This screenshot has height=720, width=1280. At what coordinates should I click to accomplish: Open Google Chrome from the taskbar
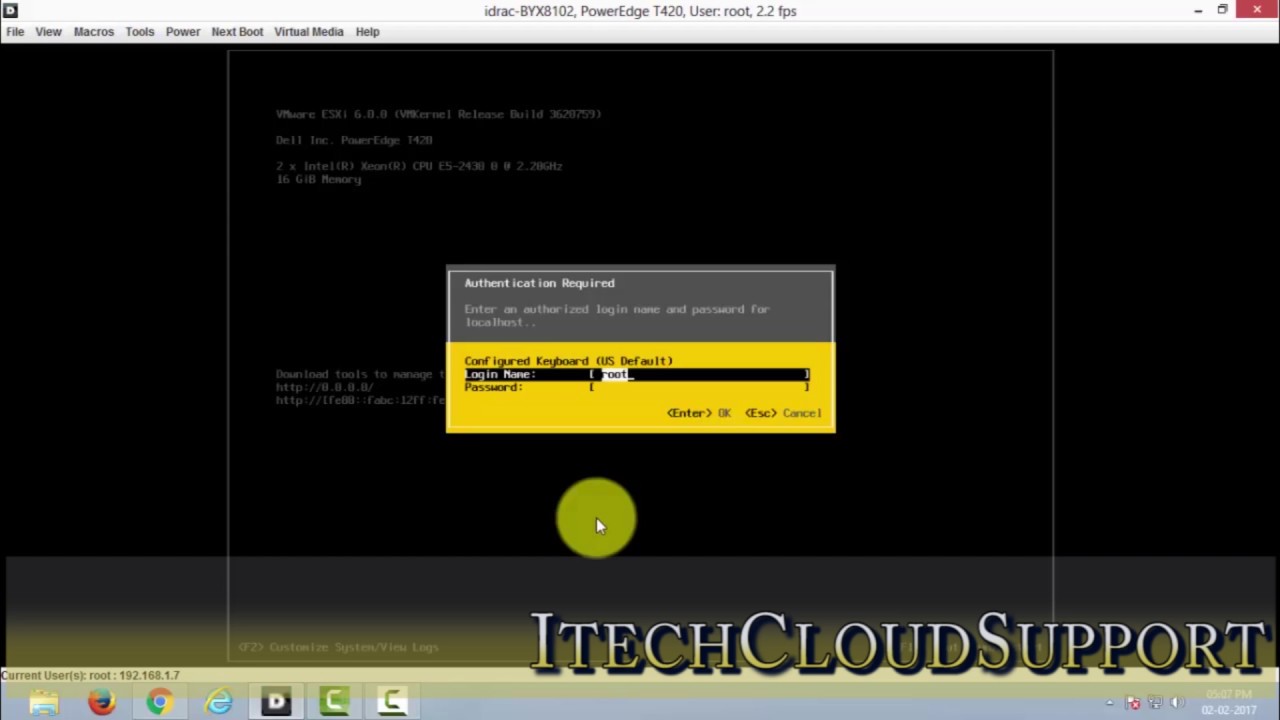tap(160, 702)
